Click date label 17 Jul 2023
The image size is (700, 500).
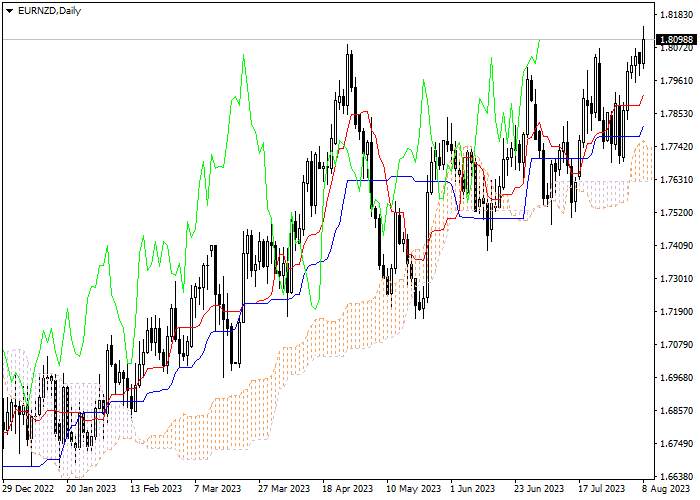[602, 489]
